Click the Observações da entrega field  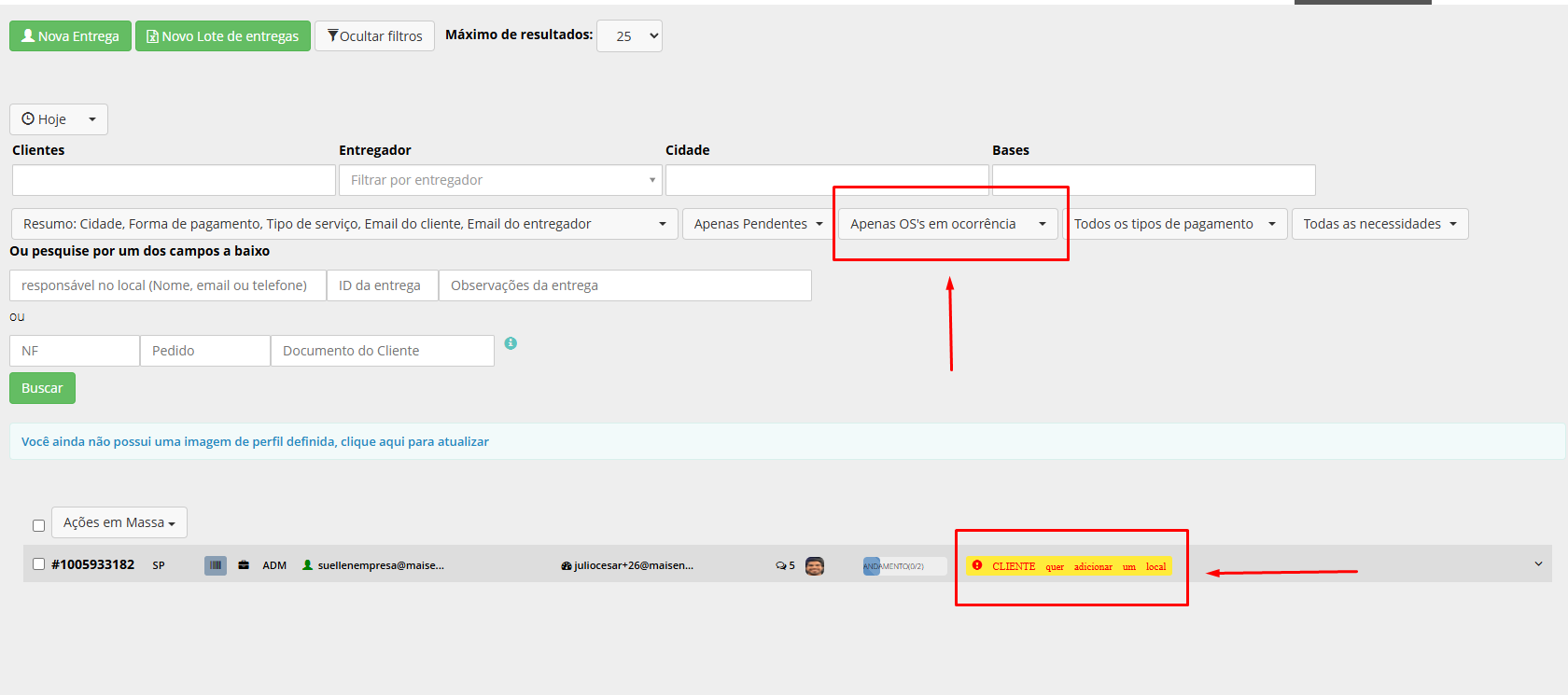pyautogui.click(x=625, y=285)
